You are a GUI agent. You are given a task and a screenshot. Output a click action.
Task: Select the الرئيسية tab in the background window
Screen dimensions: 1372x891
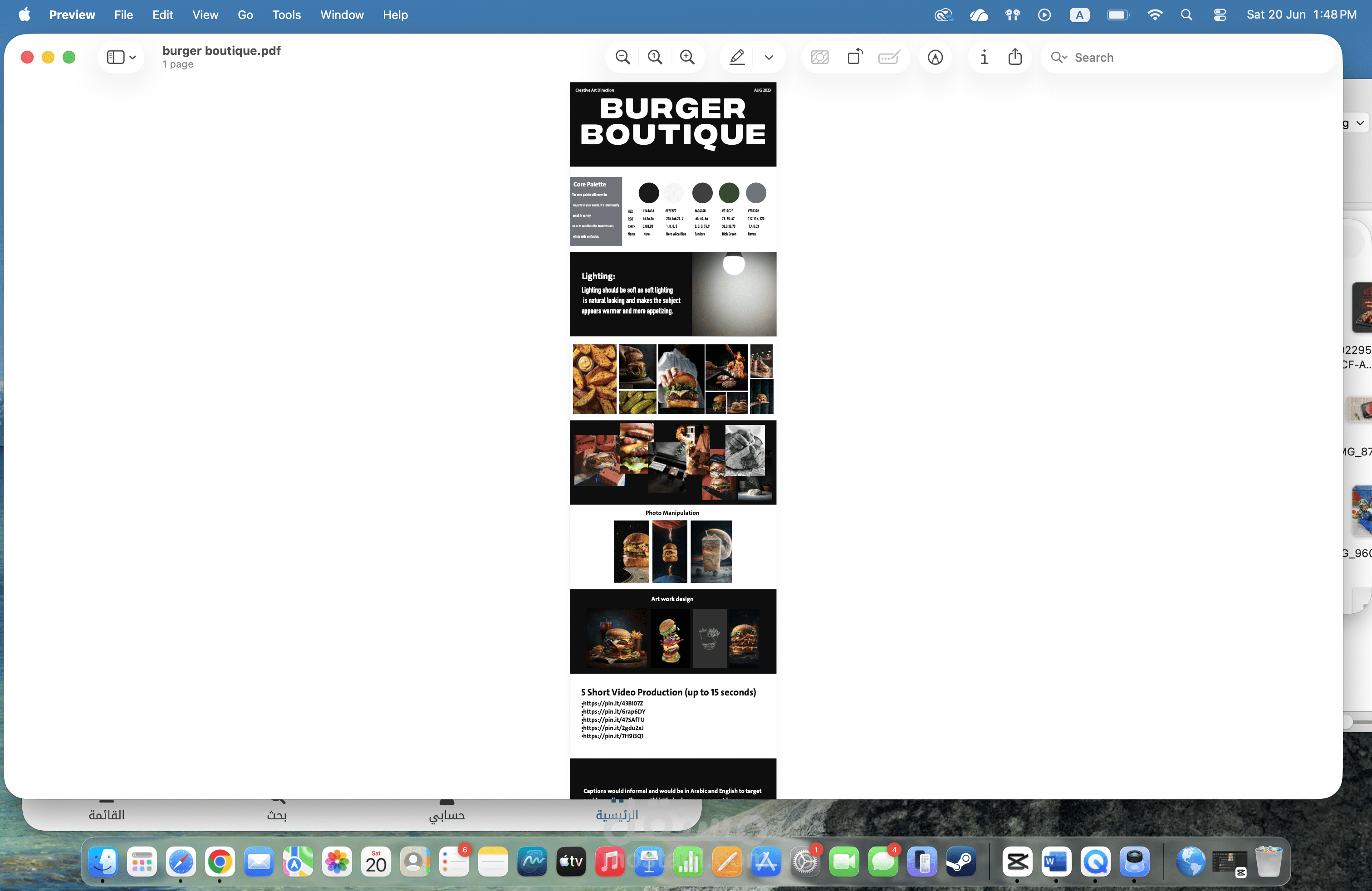click(x=617, y=814)
